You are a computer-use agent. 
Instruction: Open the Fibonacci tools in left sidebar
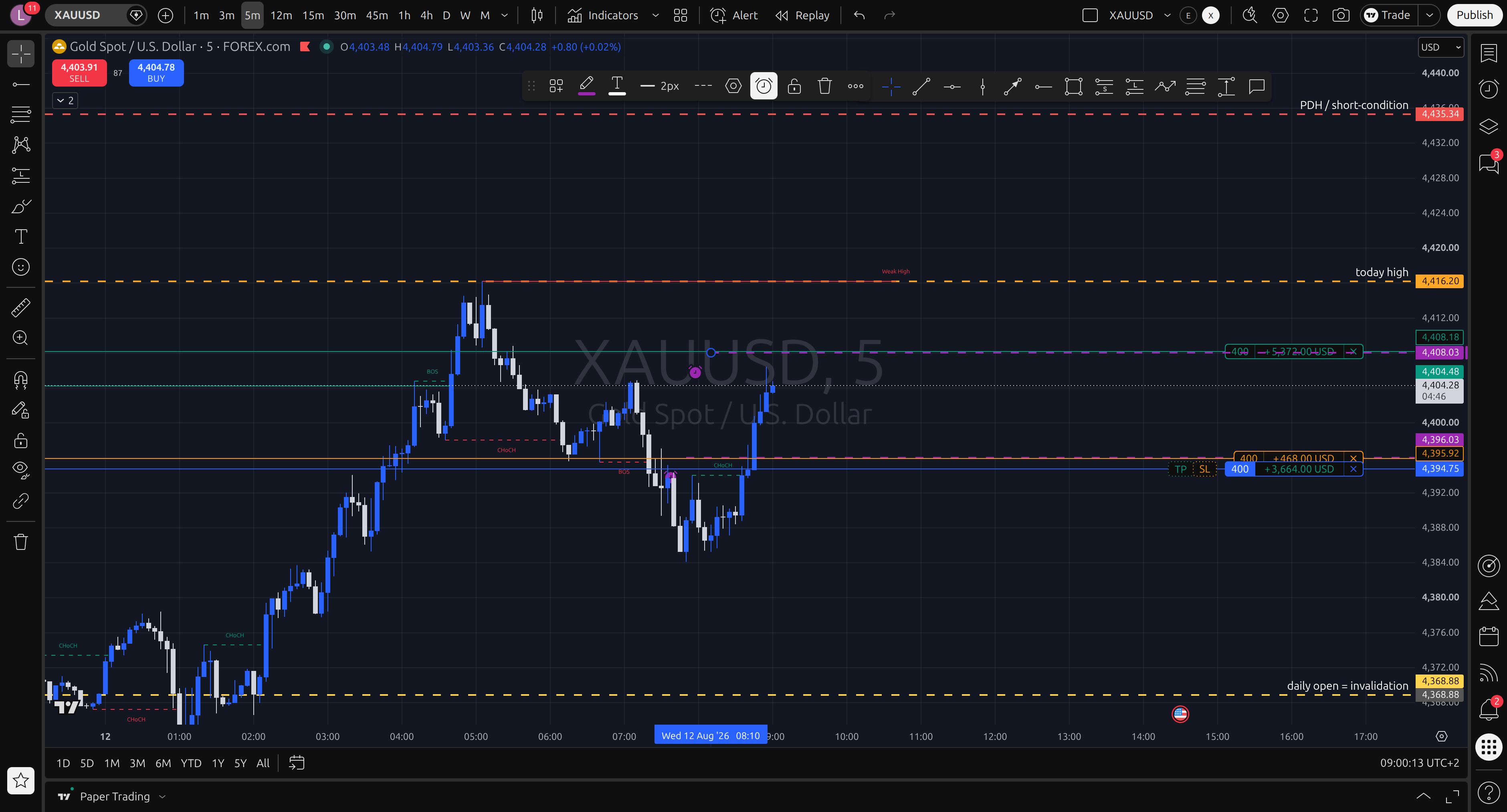[x=21, y=115]
